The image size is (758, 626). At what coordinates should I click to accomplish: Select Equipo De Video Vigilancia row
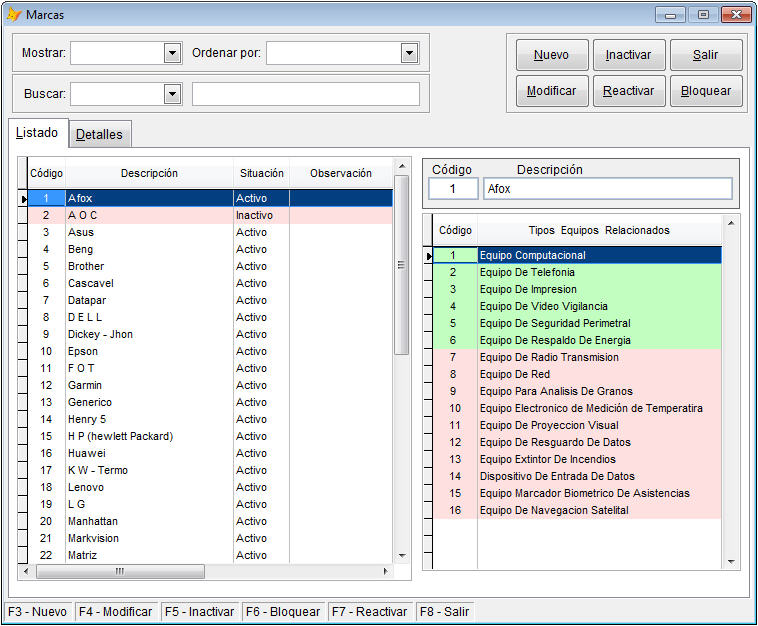pyautogui.click(x=577, y=306)
